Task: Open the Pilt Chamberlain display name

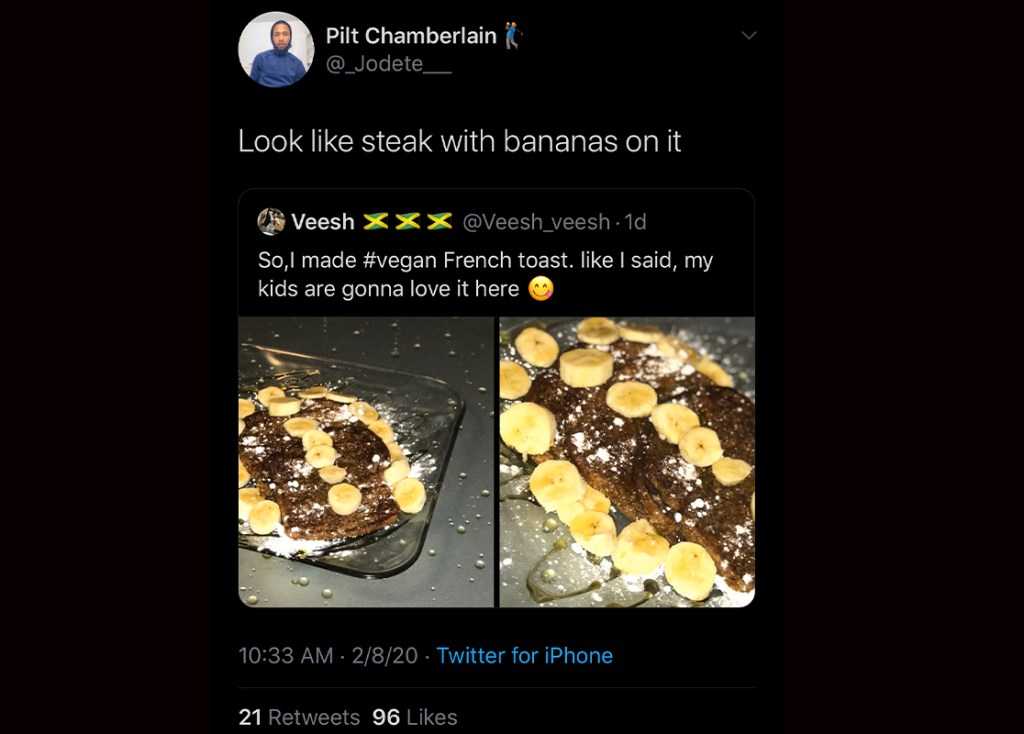Action: pyautogui.click(x=411, y=36)
